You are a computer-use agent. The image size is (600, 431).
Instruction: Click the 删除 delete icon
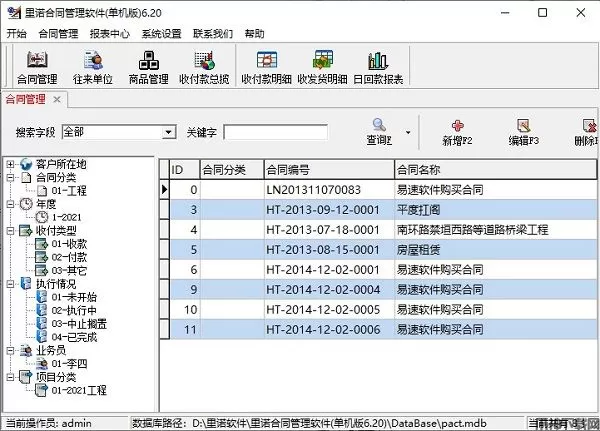(590, 126)
